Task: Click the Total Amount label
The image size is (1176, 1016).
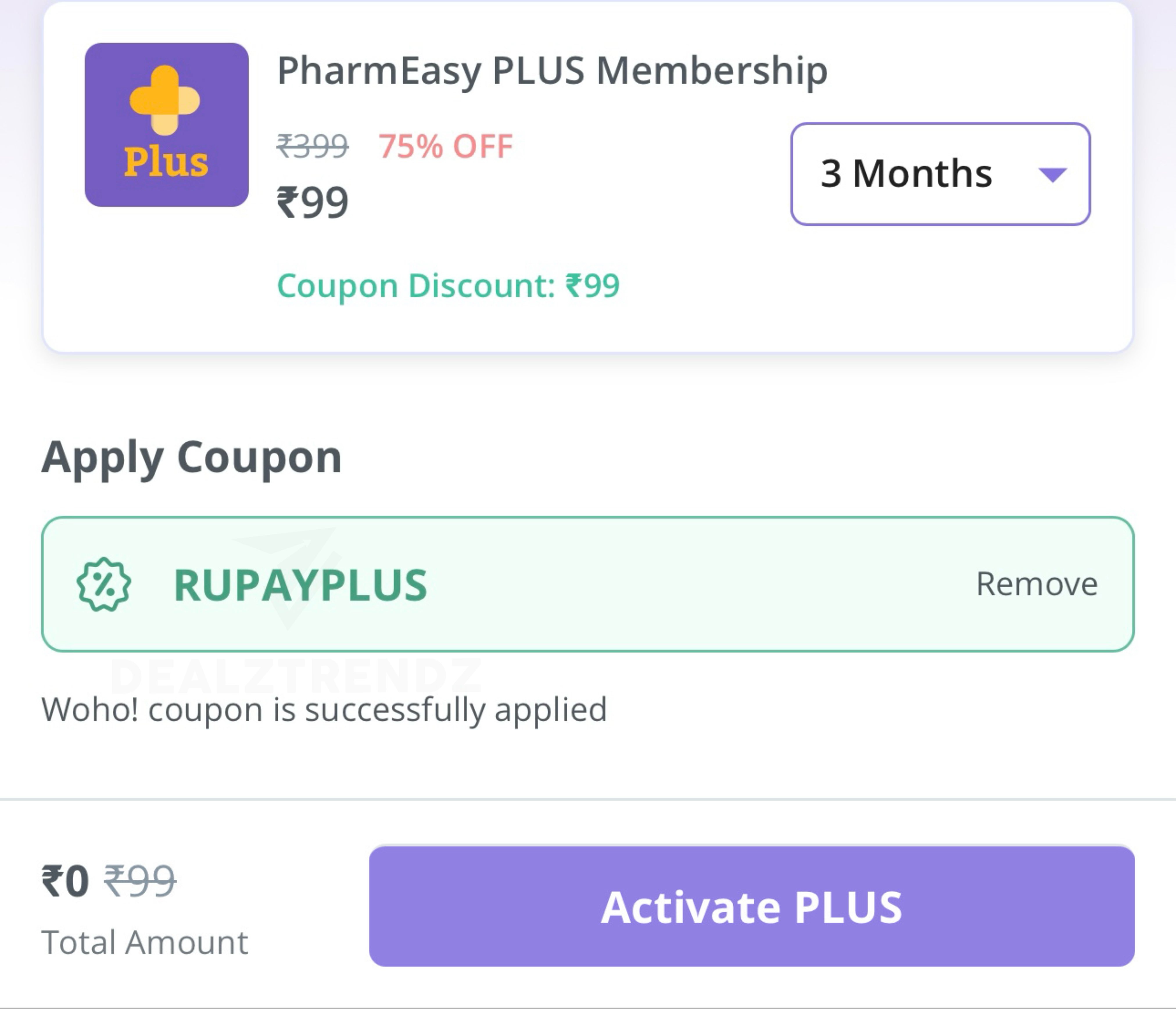Action: click(145, 943)
